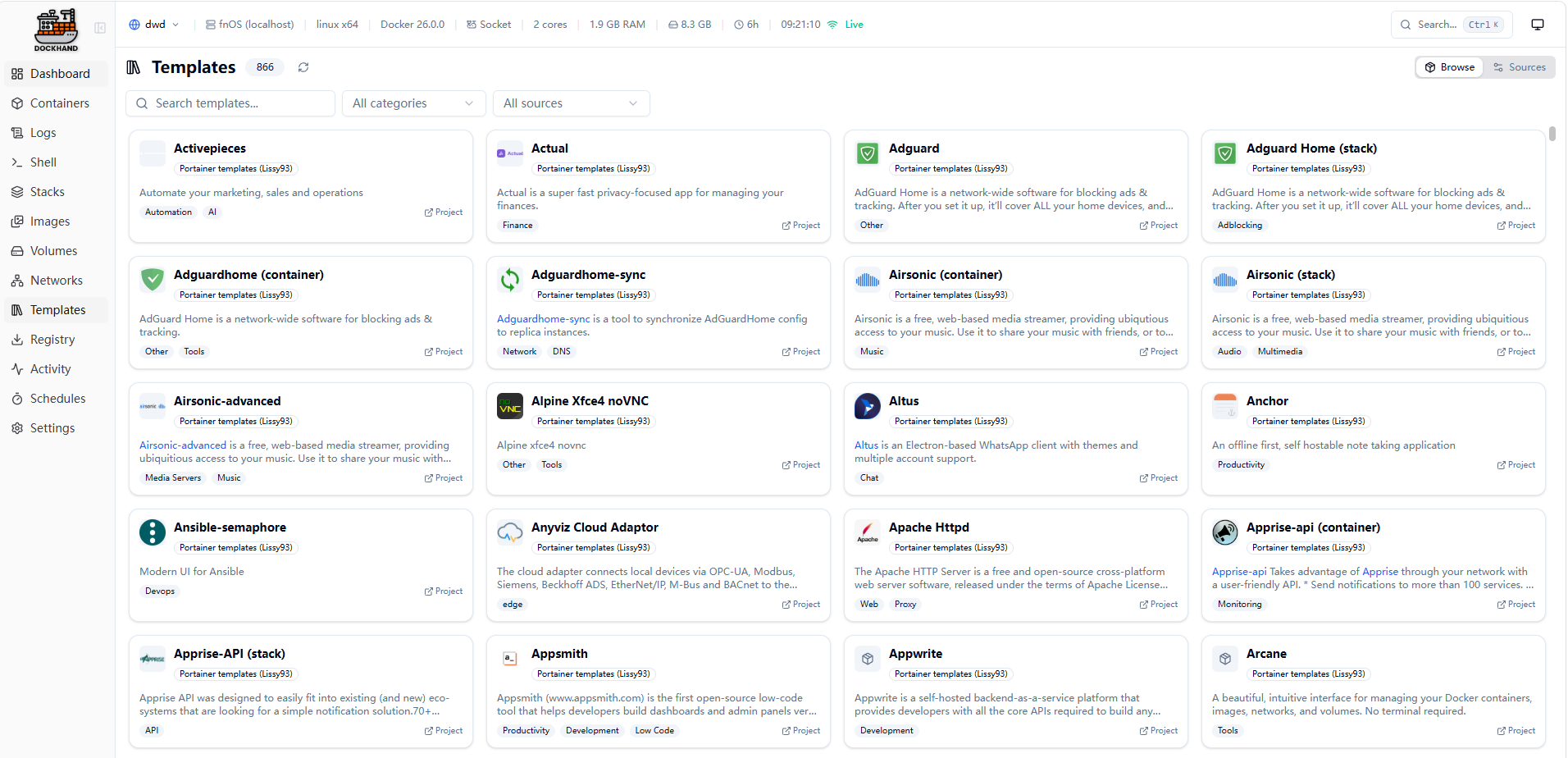This screenshot has height=758, width=1568.
Task: Click the Alpine Xfce4 noVNC icon
Action: tap(510, 406)
